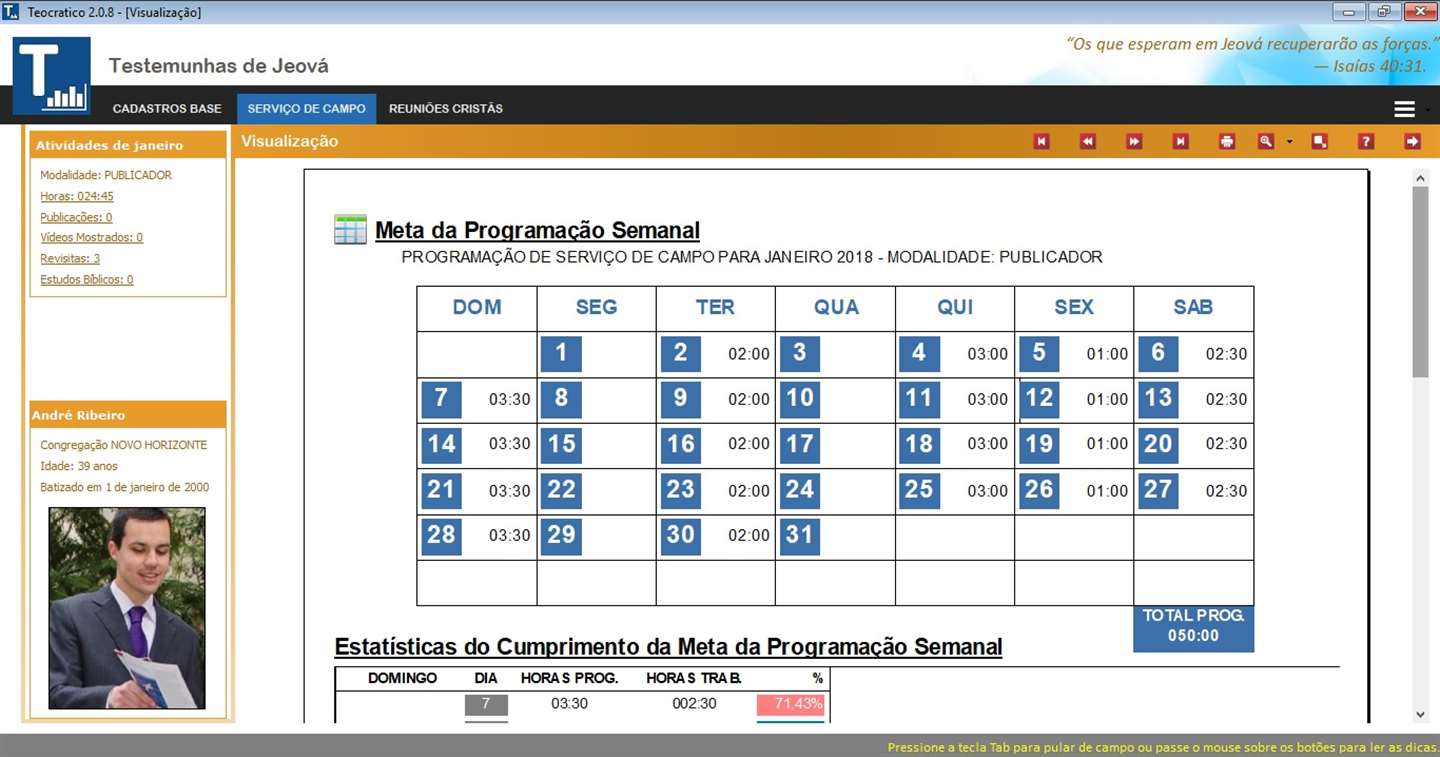Select day 15 in the calendar
The image size is (1440, 757).
pos(561,445)
